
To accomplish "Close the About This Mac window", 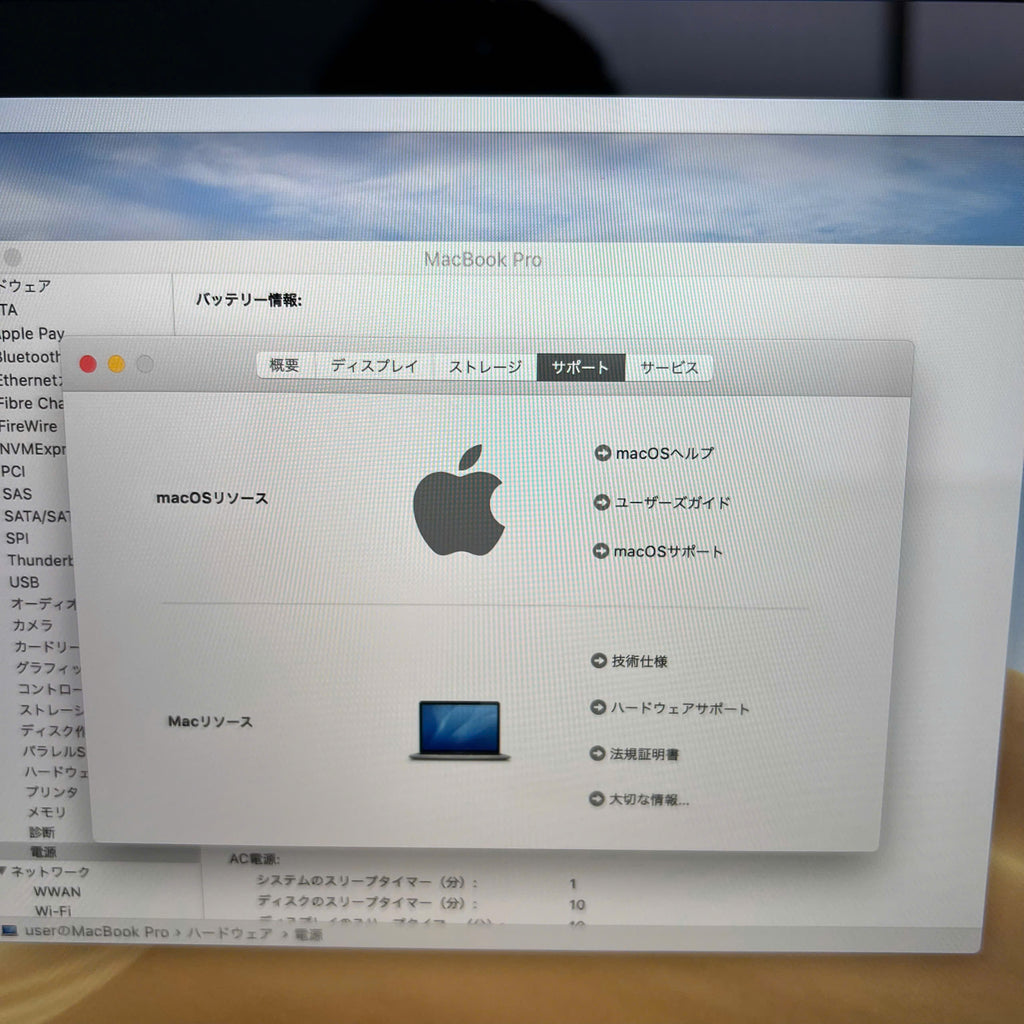I will [x=88, y=364].
